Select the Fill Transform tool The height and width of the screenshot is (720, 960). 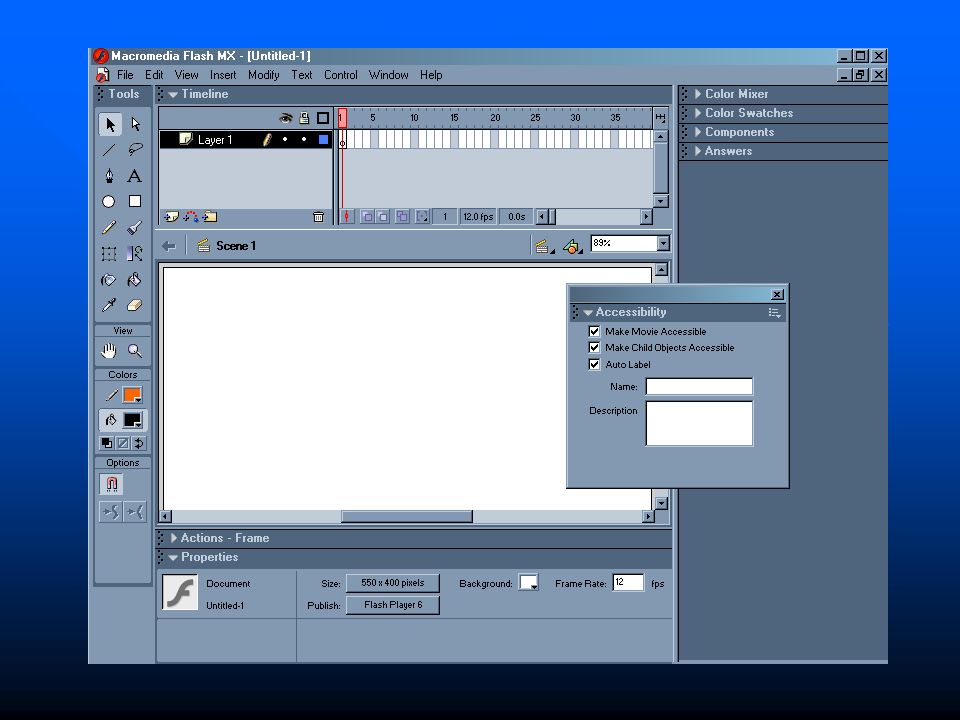[x=135, y=253]
